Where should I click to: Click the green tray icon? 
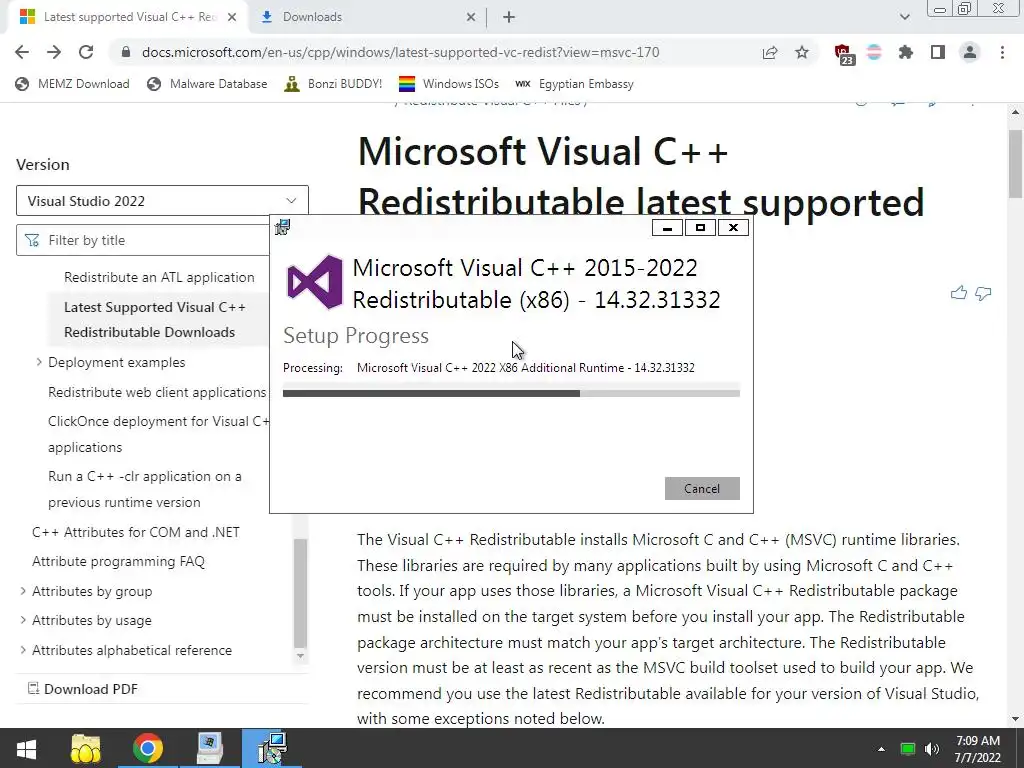(908, 749)
